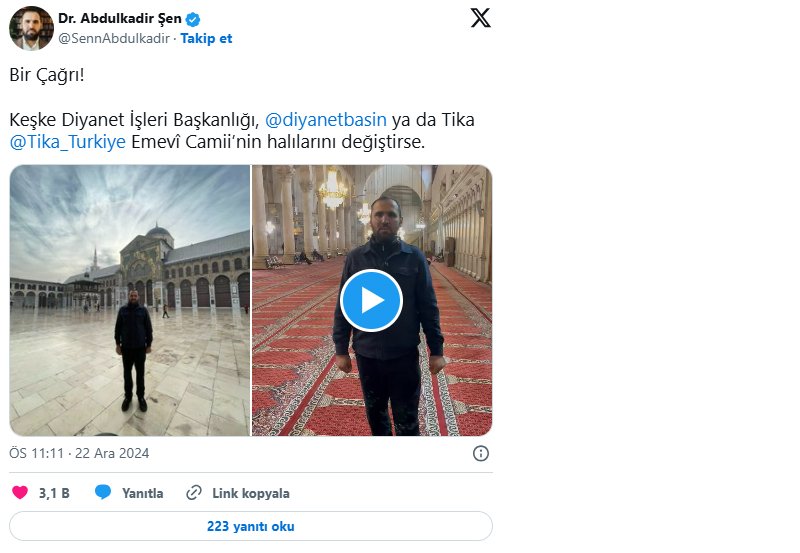Open the mosque courtyard photo
Viewport: 800px width, 553px height.
(130, 300)
